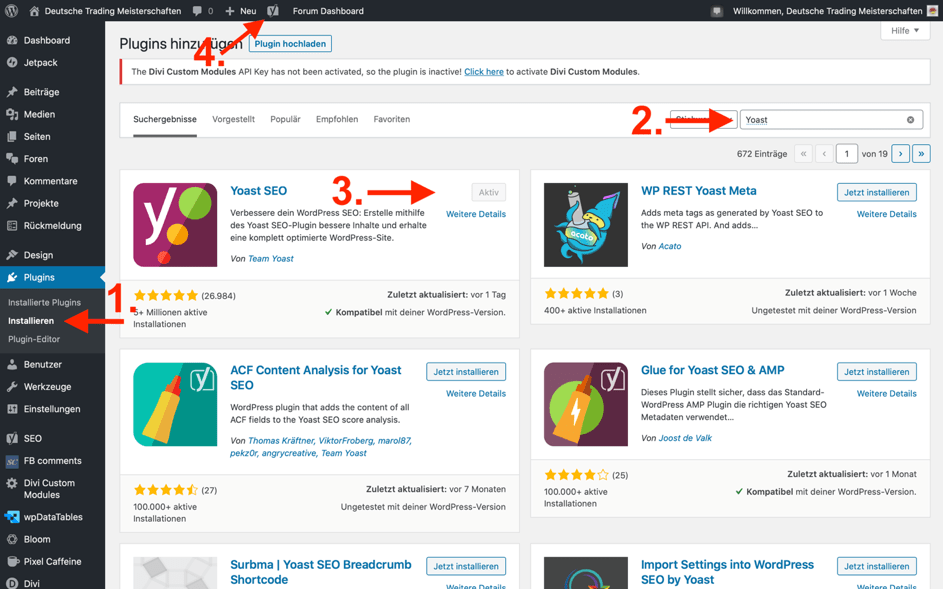Install Surbma Yoast SEO Breadcrumb Shortcode
Viewport: 943px width, 589px height.
(x=466, y=566)
